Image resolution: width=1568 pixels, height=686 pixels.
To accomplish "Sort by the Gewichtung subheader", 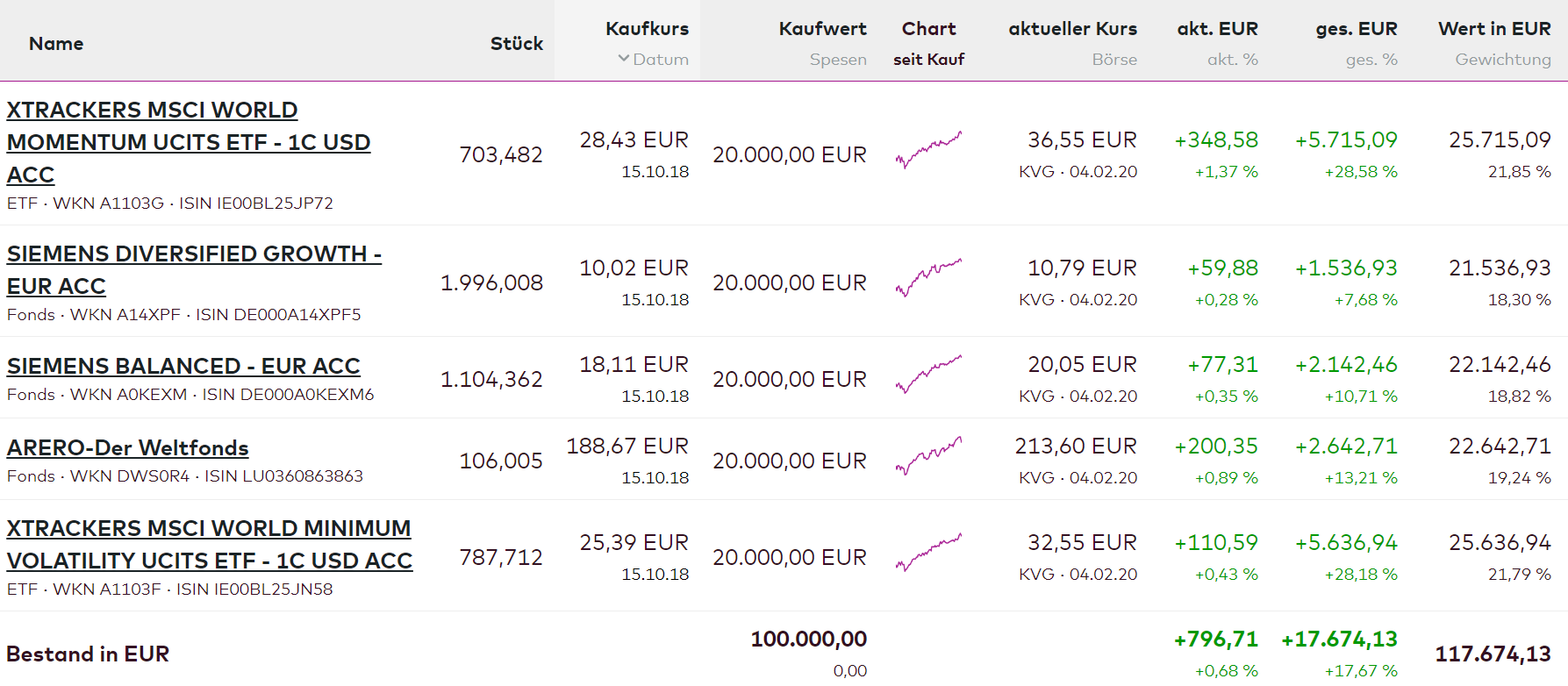I will pyautogui.click(x=1502, y=60).
